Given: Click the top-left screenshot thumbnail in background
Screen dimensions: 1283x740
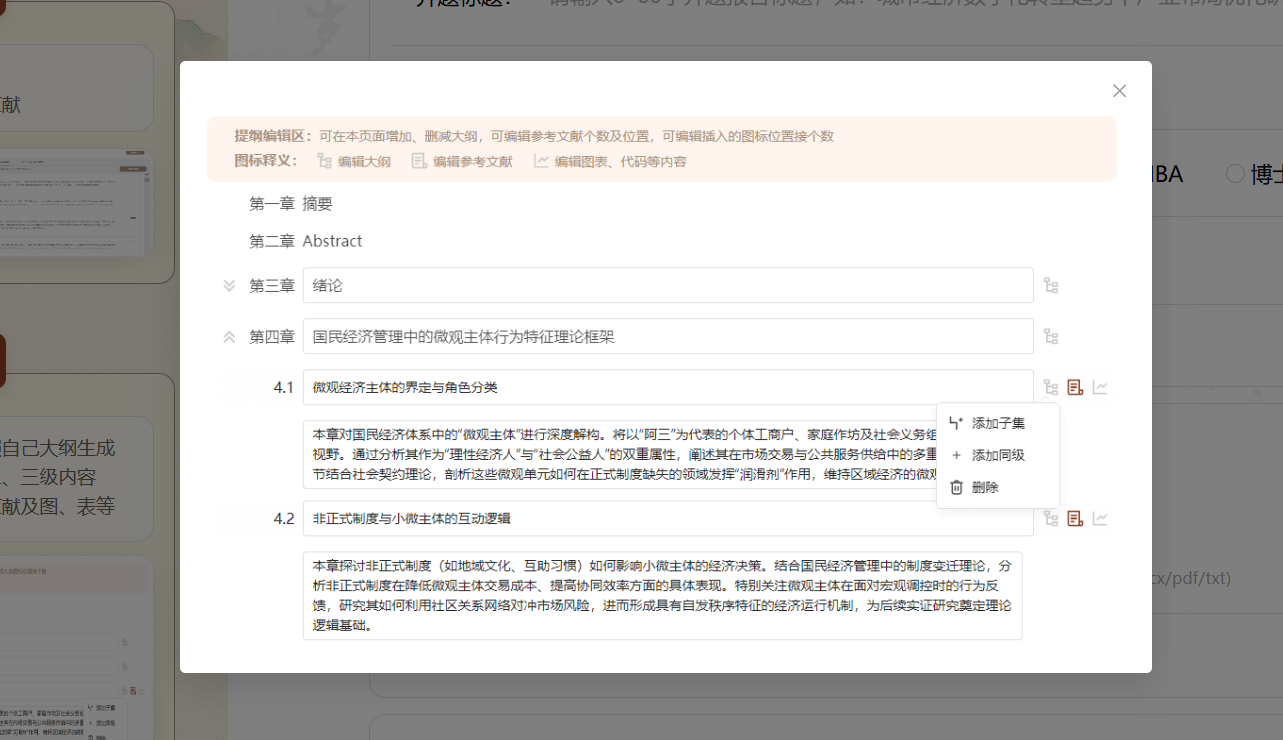Looking at the screenshot, I should point(75,205).
